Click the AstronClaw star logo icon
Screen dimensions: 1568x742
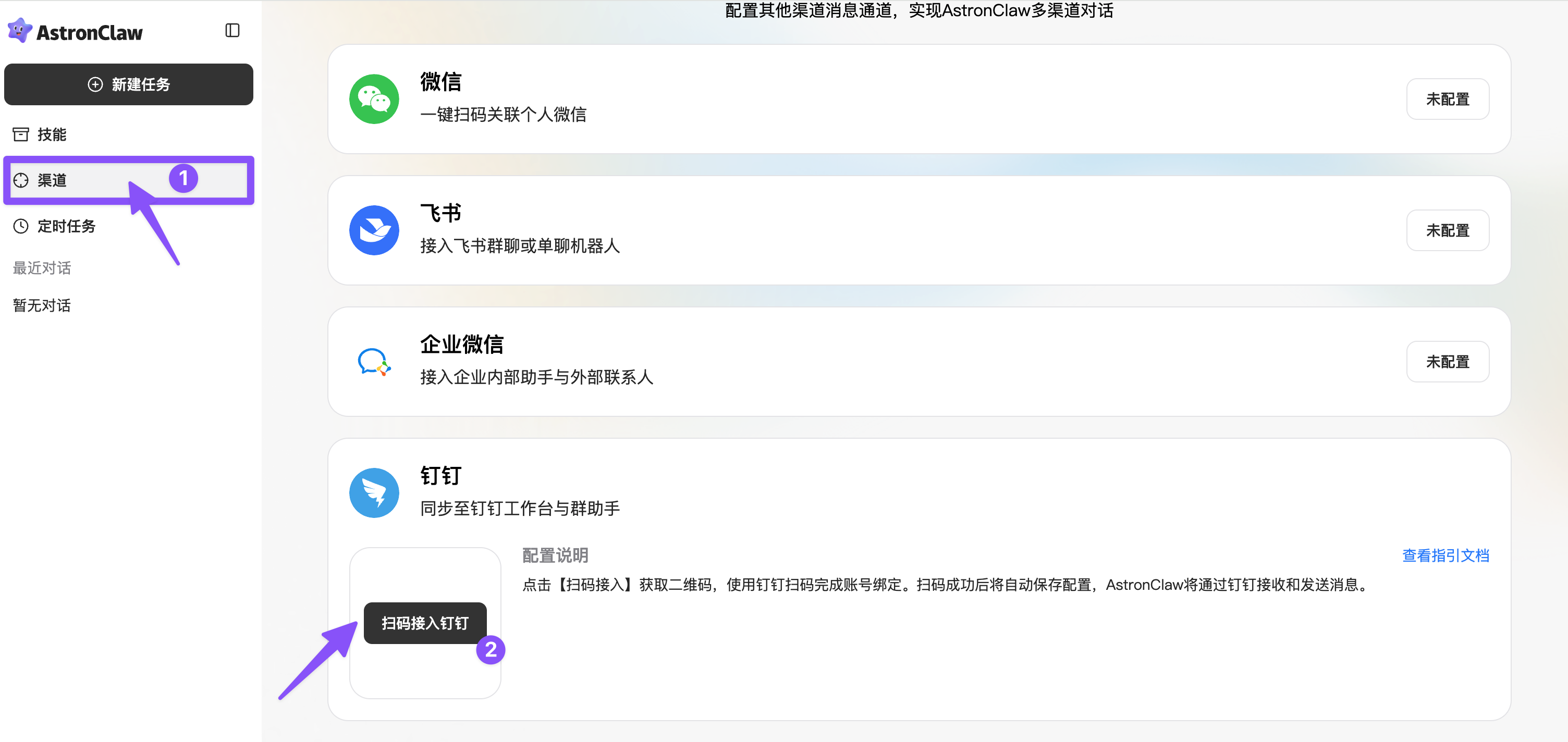tap(19, 30)
